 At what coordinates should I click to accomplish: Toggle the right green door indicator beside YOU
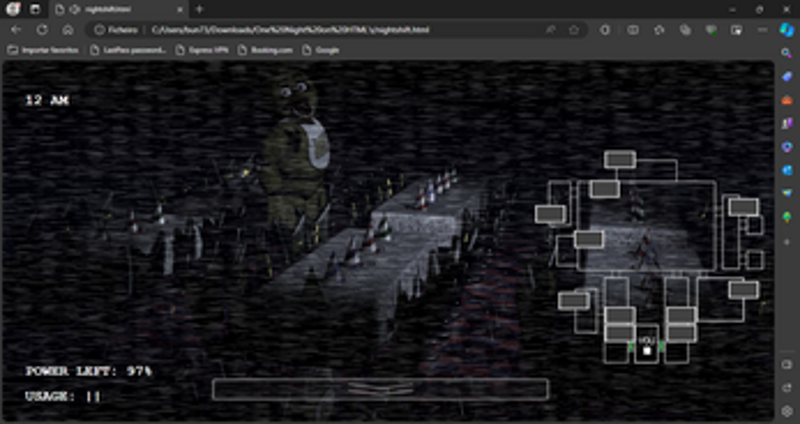(662, 347)
